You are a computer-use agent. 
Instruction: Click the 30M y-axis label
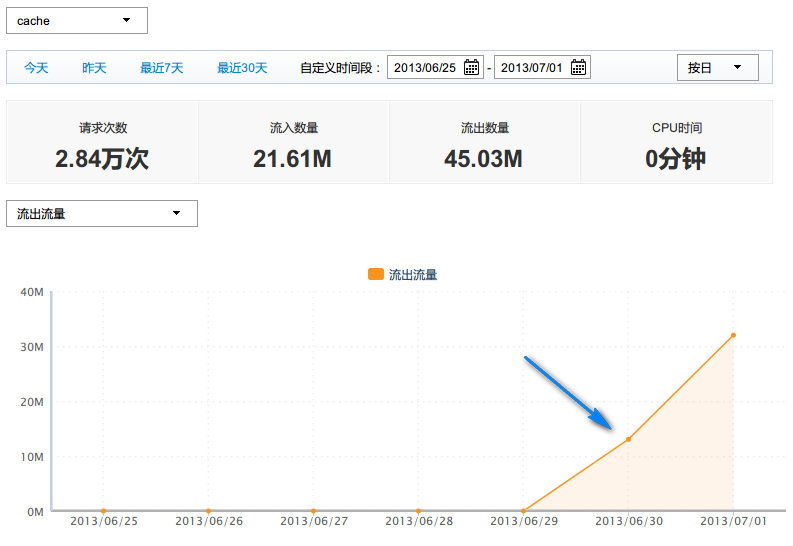32,347
